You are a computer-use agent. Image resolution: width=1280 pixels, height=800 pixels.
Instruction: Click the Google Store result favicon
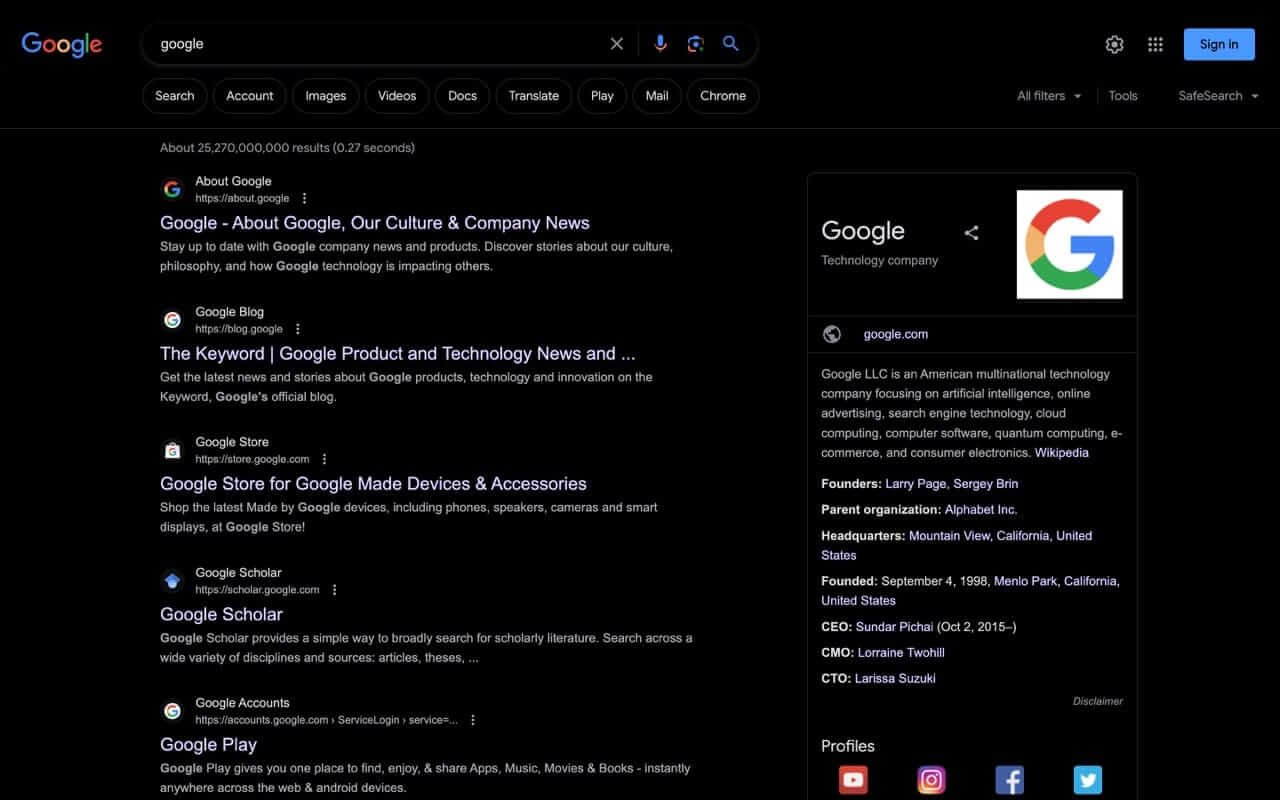(x=173, y=450)
